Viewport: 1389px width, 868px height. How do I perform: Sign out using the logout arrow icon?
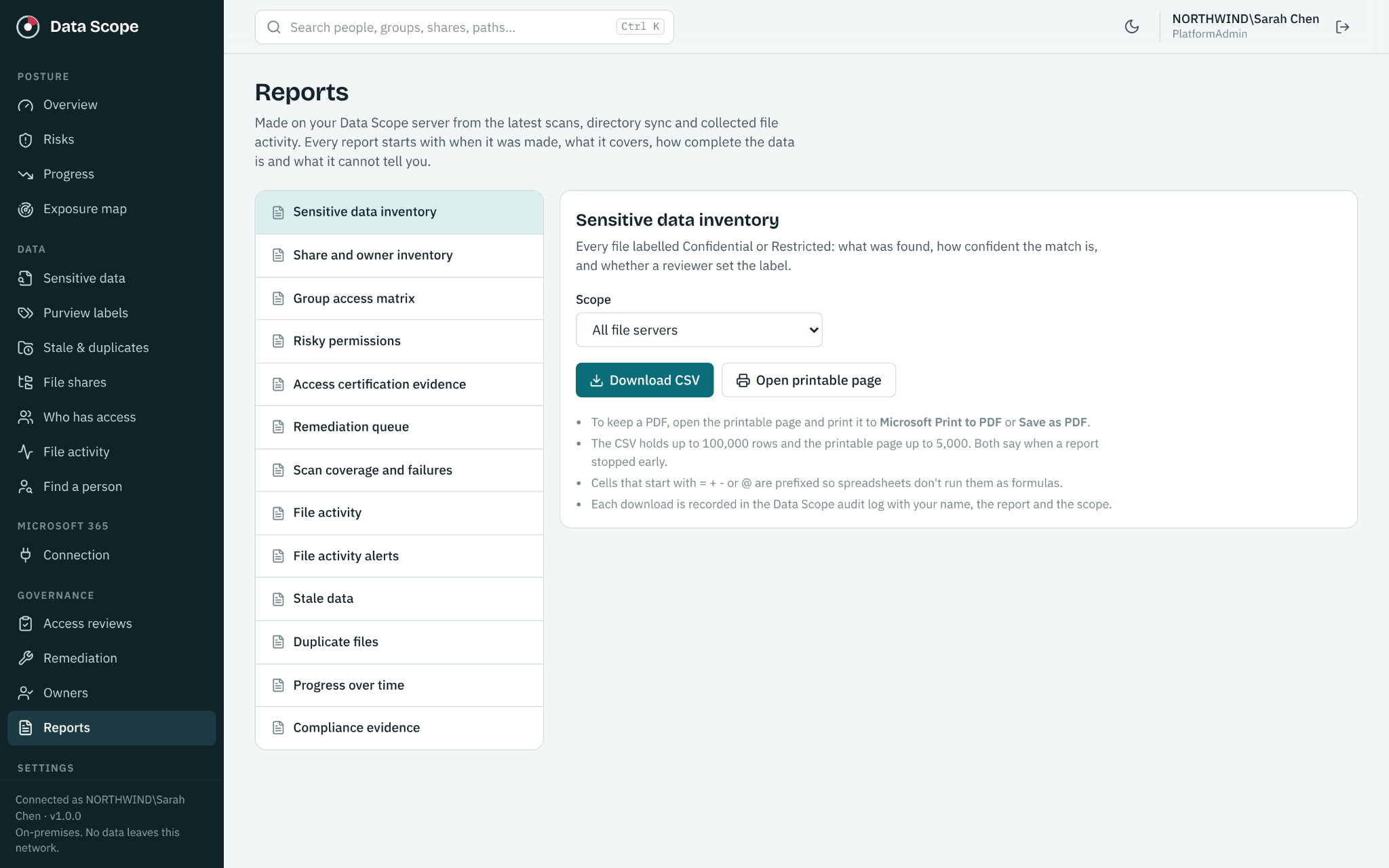[x=1342, y=26]
